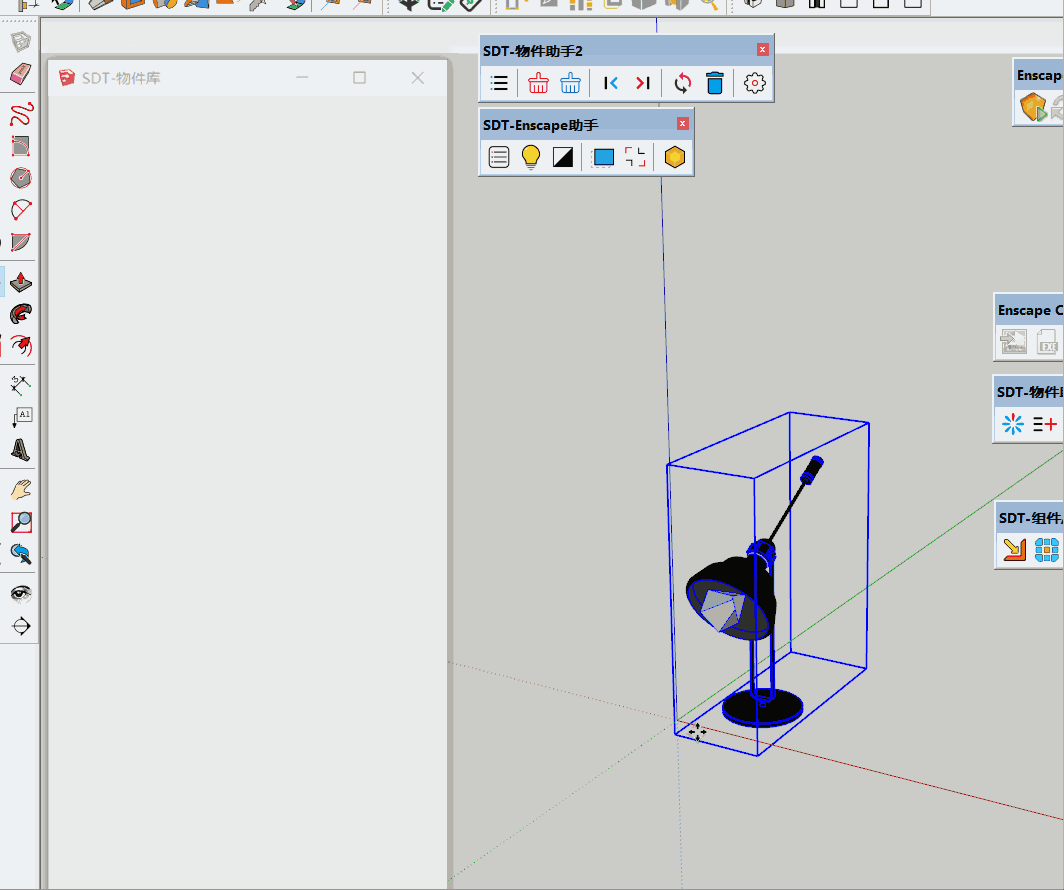Click the orange arrow in SDT-组件 toolbar
The width and height of the screenshot is (1064, 890).
[x=1014, y=549]
